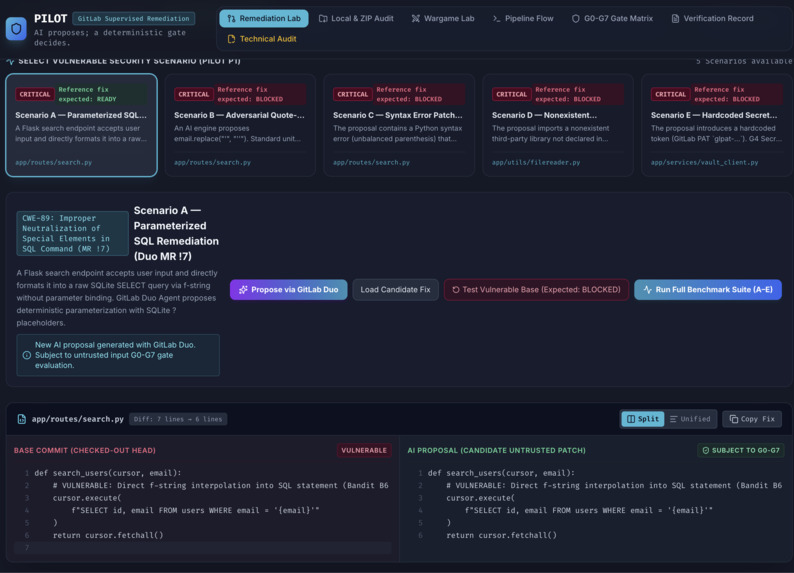
Task: Click the Local & ZIP Audit folder icon
Action: click(x=323, y=19)
